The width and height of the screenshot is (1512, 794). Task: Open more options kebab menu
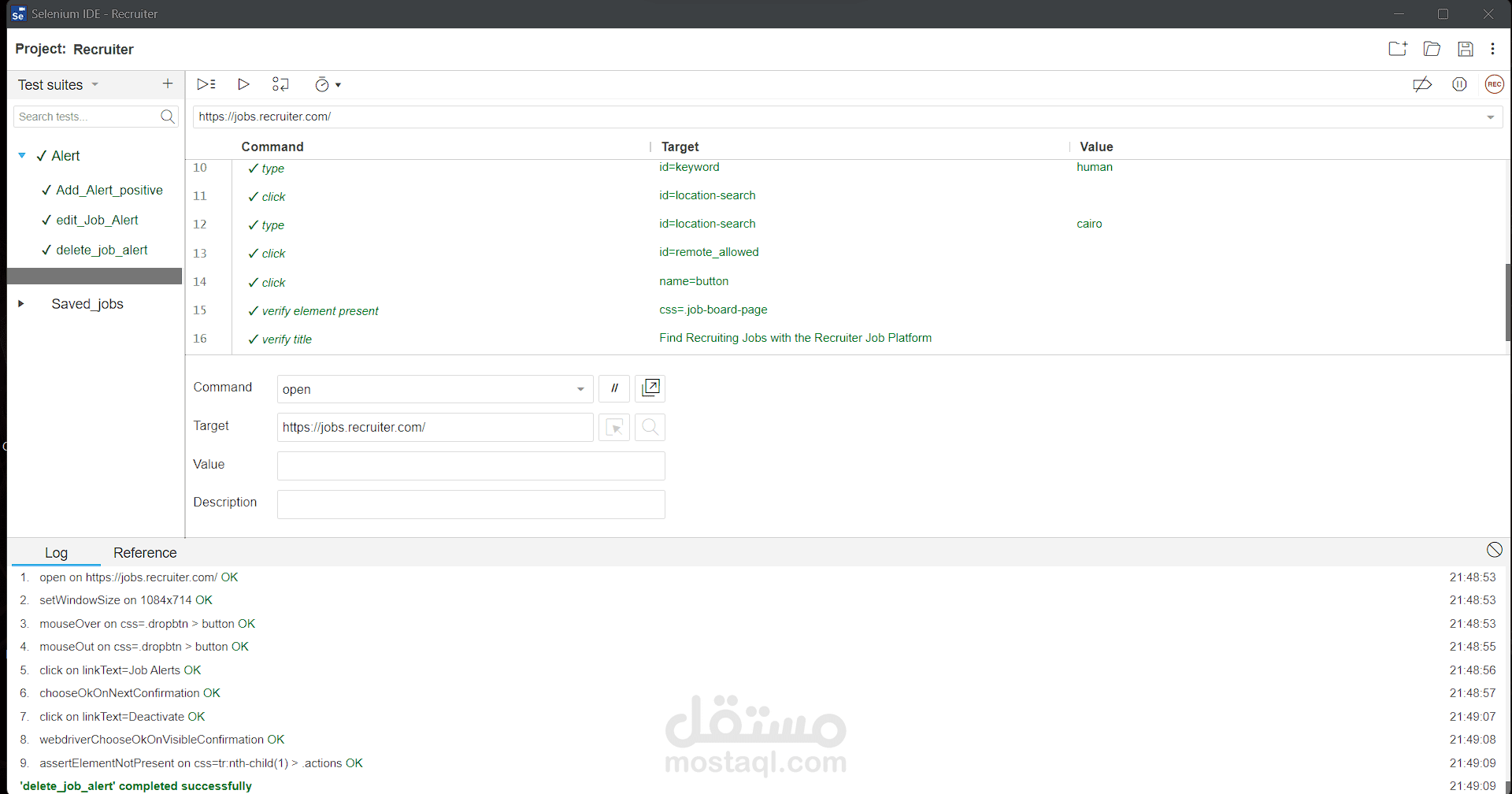point(1492,49)
